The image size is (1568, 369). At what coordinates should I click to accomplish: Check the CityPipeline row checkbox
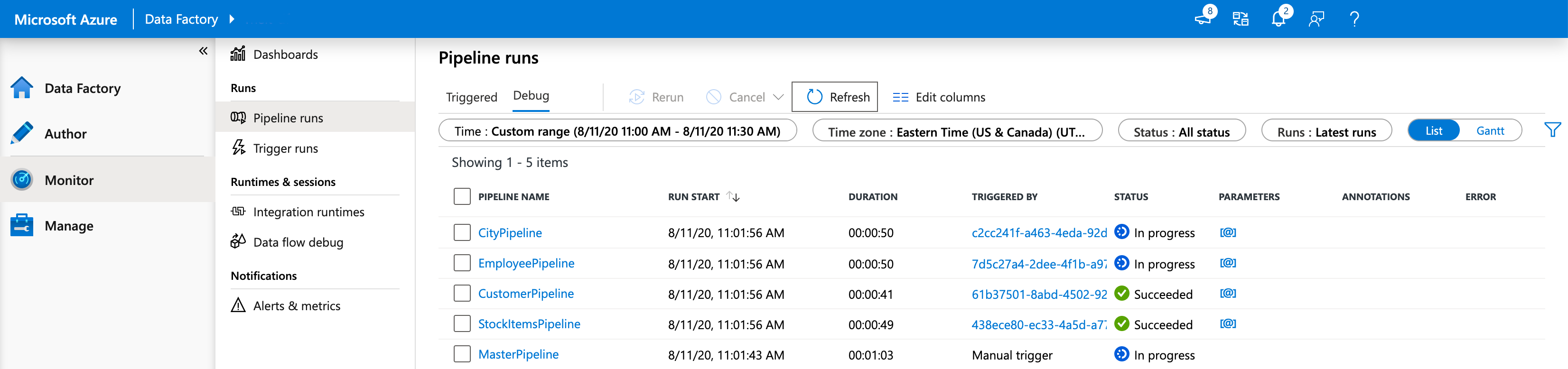pos(462,232)
